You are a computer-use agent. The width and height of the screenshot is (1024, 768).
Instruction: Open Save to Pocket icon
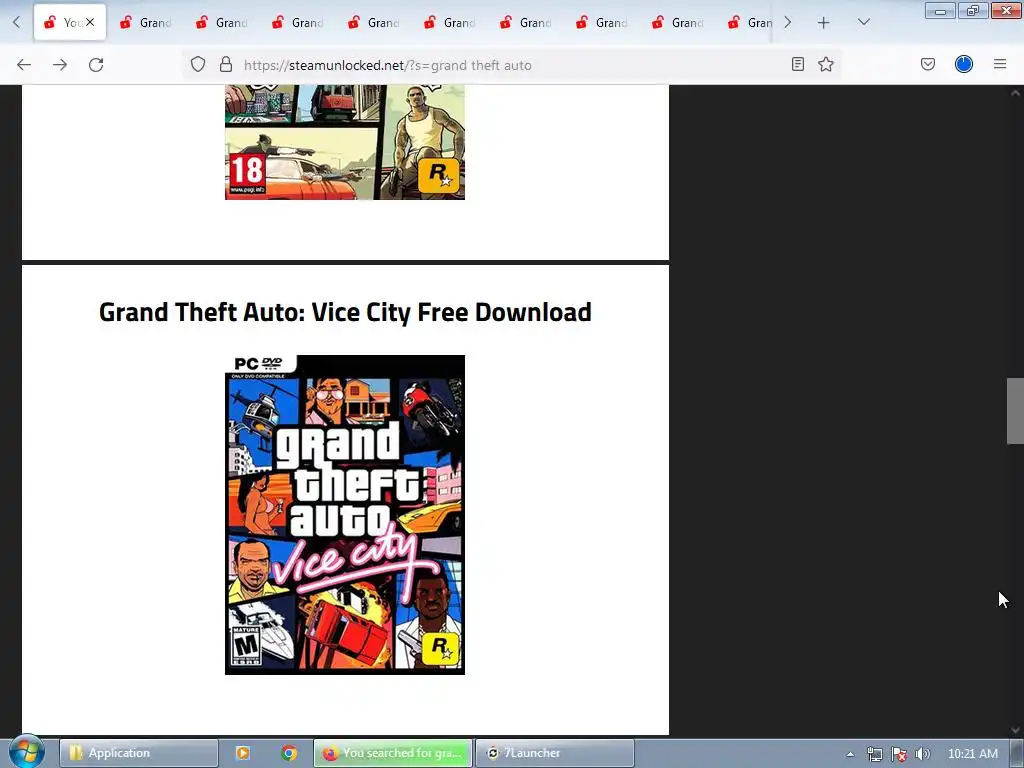928,64
